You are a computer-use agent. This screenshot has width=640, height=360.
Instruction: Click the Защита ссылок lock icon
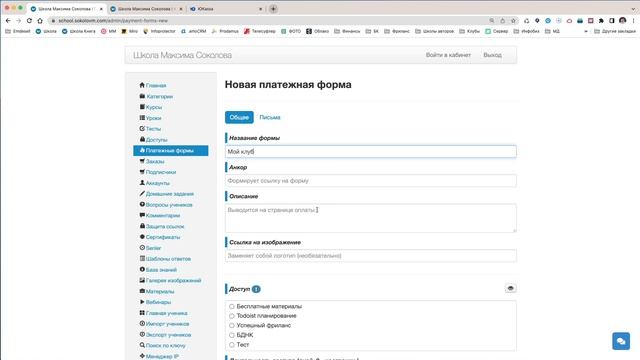[142, 226]
